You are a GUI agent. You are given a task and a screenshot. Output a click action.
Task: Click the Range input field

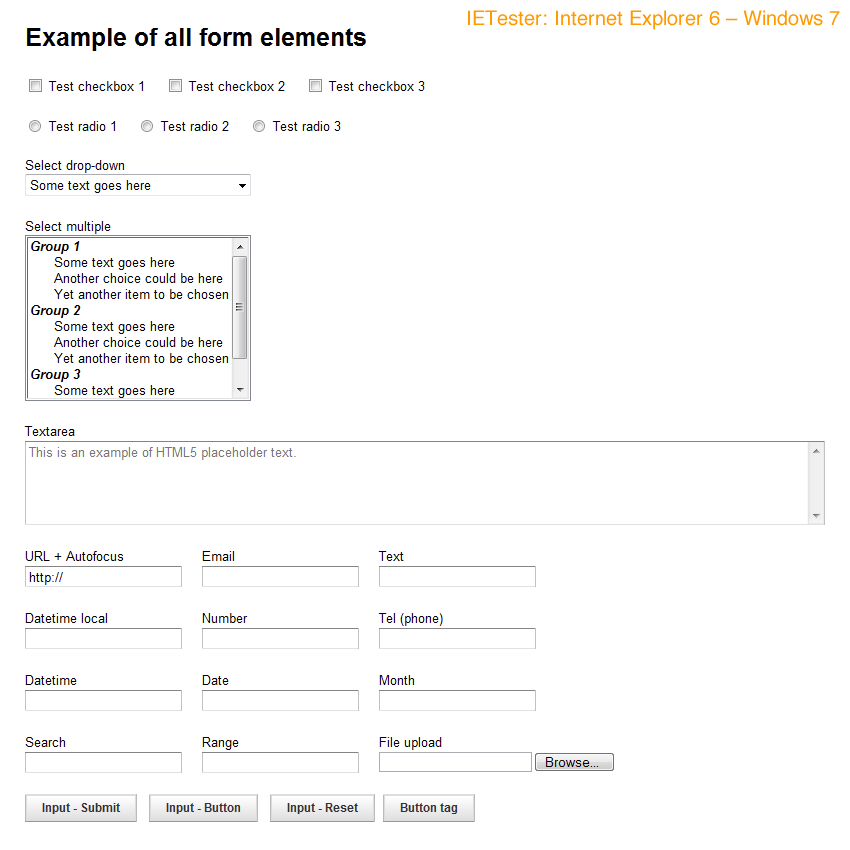[x=280, y=763]
